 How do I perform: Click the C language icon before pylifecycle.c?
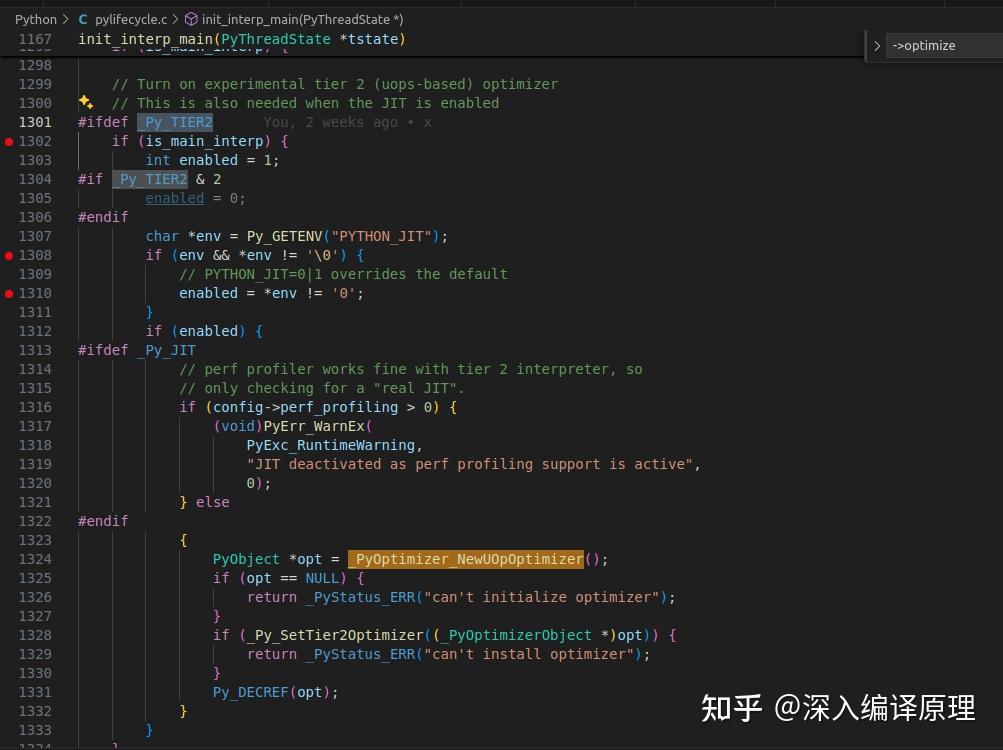click(82, 18)
